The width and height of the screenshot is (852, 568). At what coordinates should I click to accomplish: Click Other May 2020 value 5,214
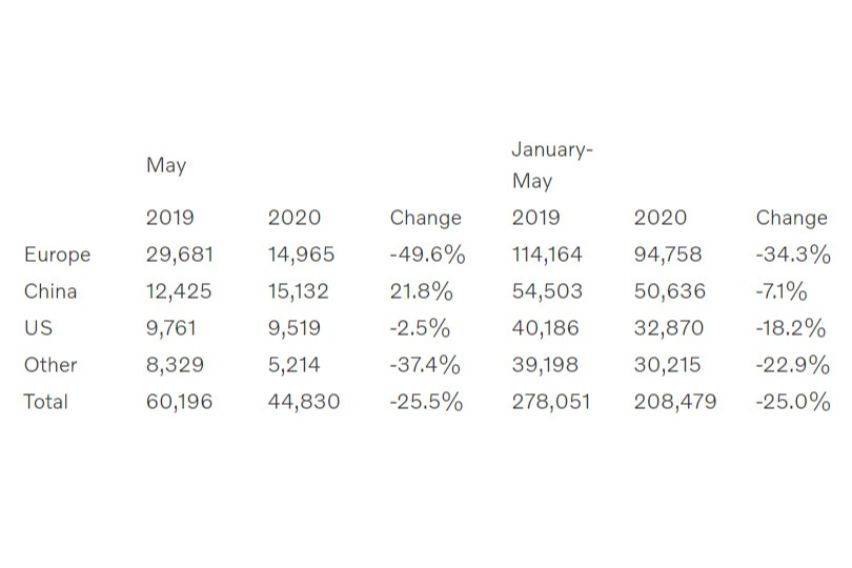click(x=294, y=365)
